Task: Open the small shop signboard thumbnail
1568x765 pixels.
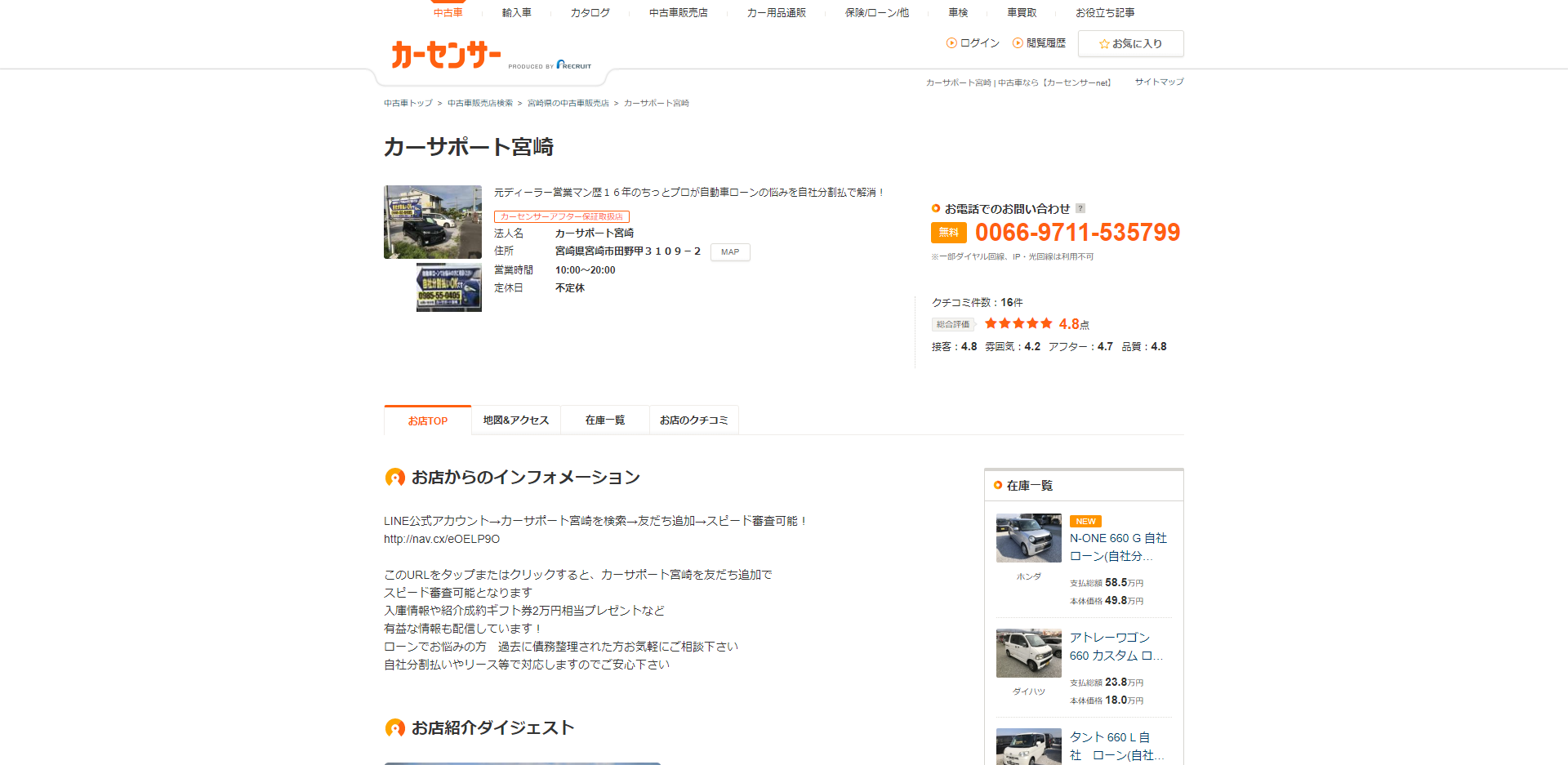Action: click(x=449, y=287)
